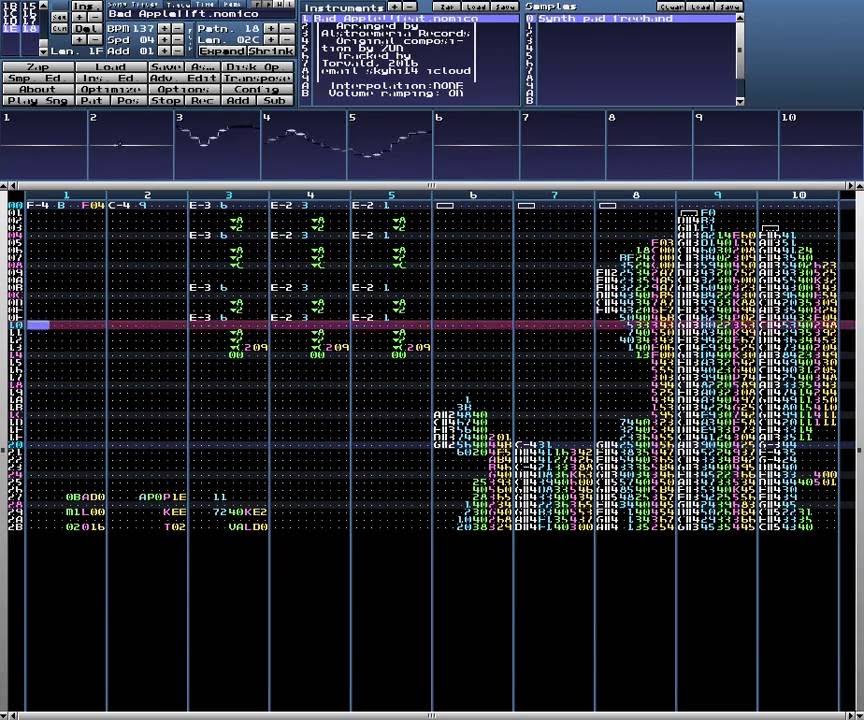Insert order position with Ins. button
Screen dimensions: 864x720
(x=87, y=7)
